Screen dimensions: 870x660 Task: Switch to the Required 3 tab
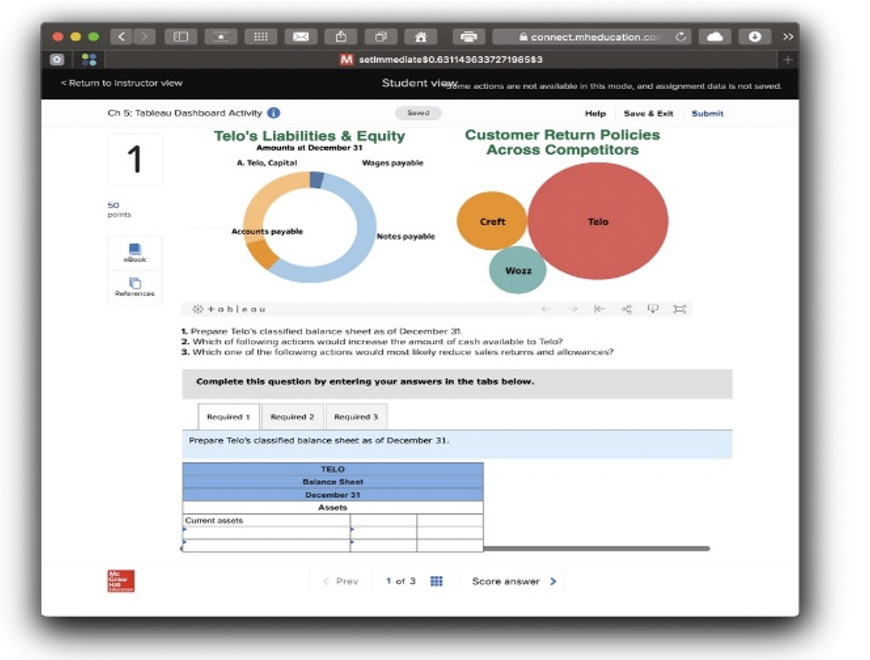[356, 417]
